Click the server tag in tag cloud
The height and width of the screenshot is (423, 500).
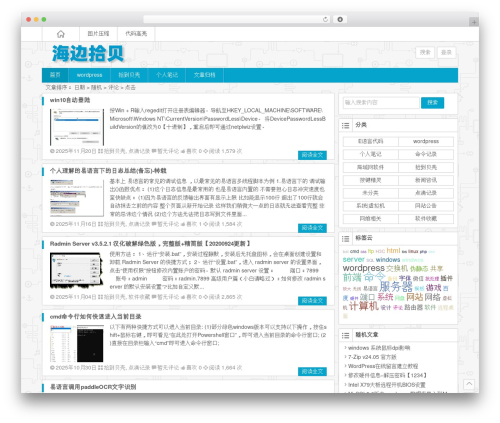coord(353,259)
